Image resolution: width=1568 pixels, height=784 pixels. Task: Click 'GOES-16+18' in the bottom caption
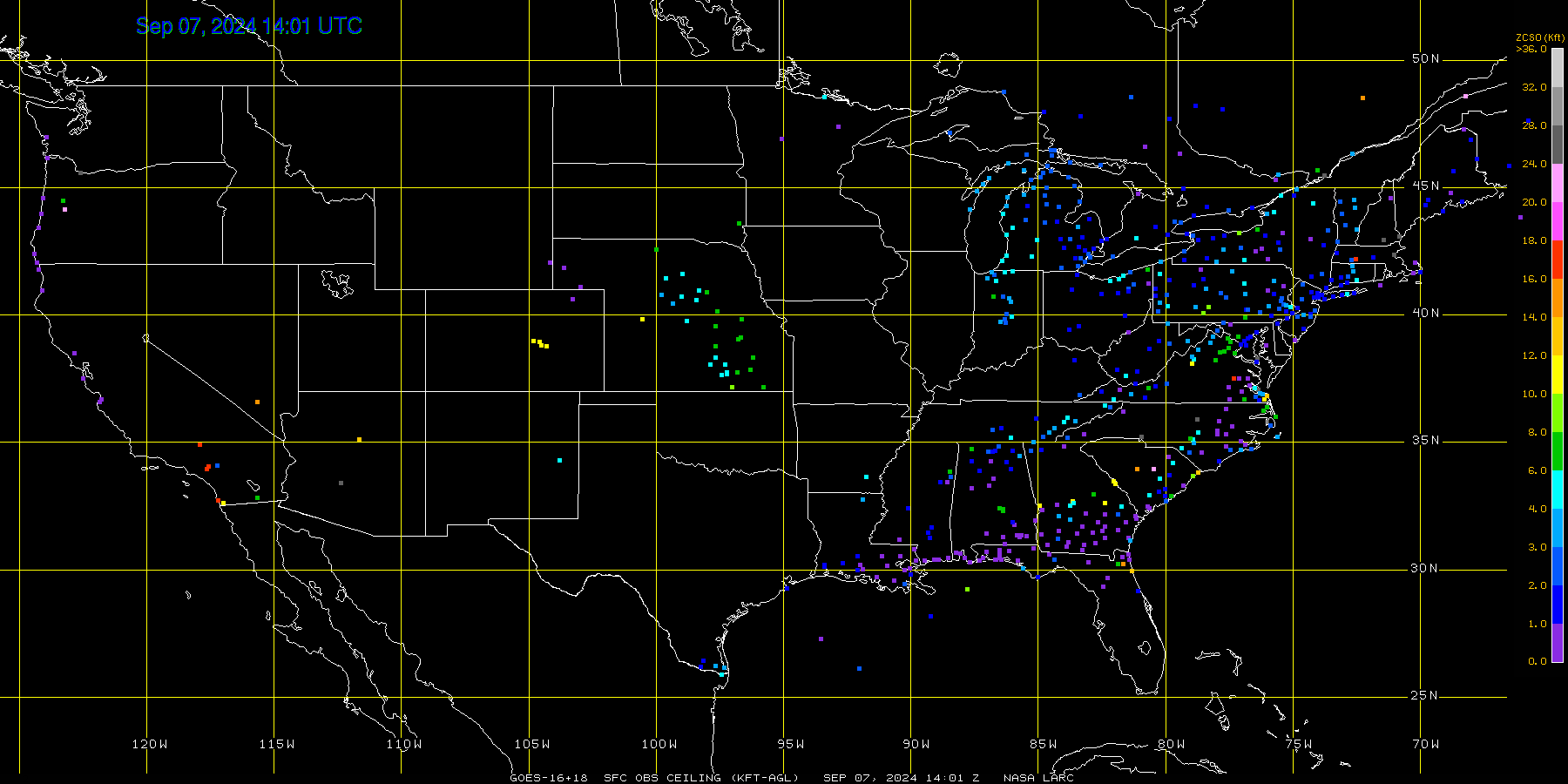[549, 778]
